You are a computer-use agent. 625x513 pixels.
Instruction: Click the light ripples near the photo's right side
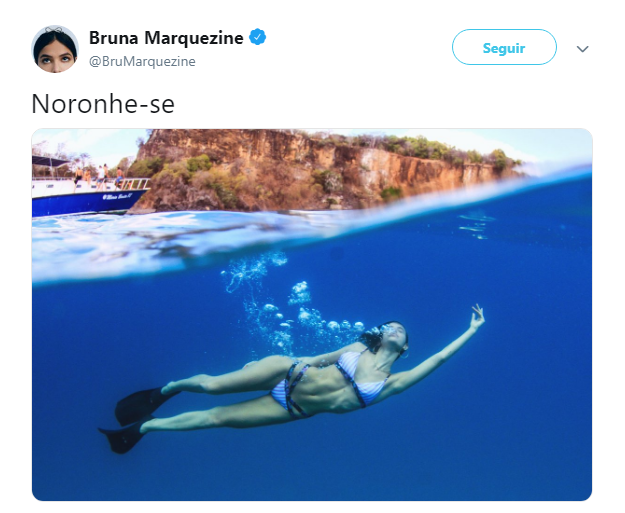coord(476,226)
